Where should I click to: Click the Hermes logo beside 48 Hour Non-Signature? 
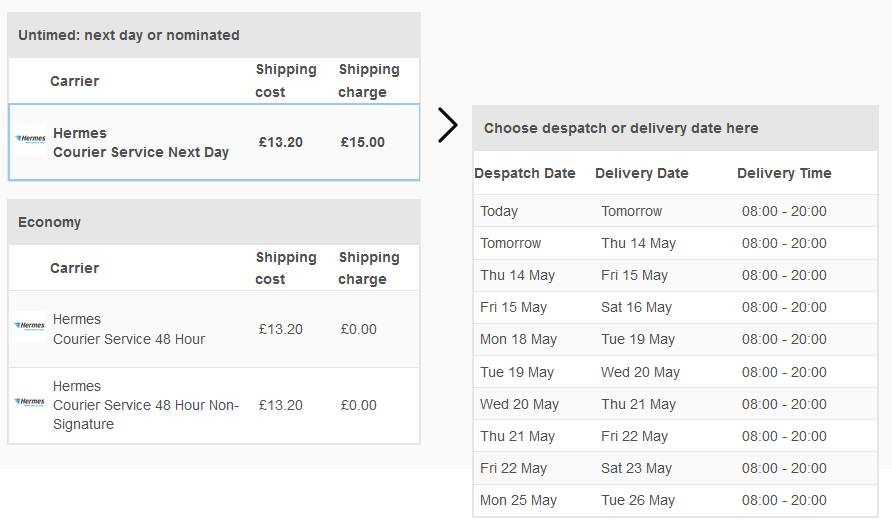(30, 402)
